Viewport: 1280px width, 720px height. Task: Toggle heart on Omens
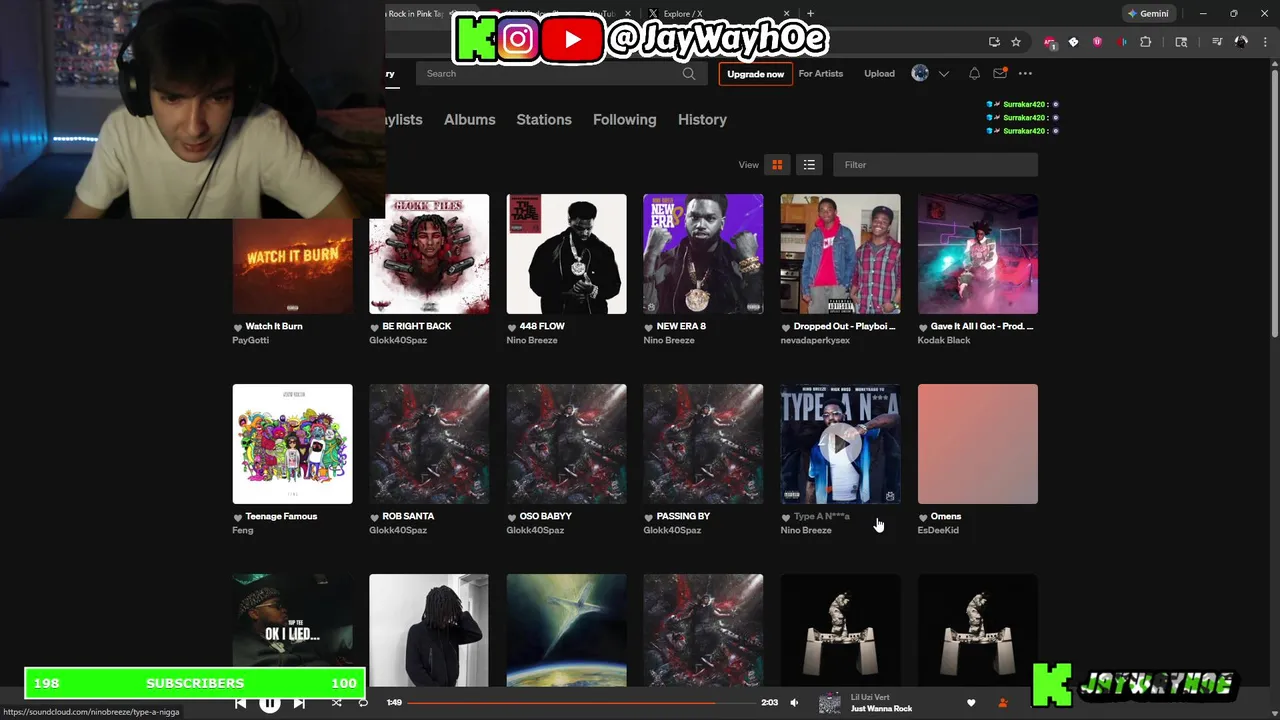[x=923, y=517]
